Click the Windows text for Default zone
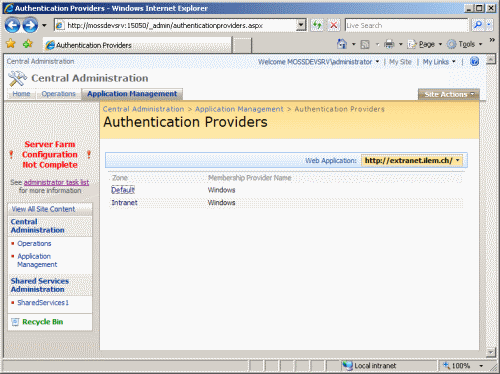Image resolution: width=500 pixels, height=374 pixels. click(221, 190)
